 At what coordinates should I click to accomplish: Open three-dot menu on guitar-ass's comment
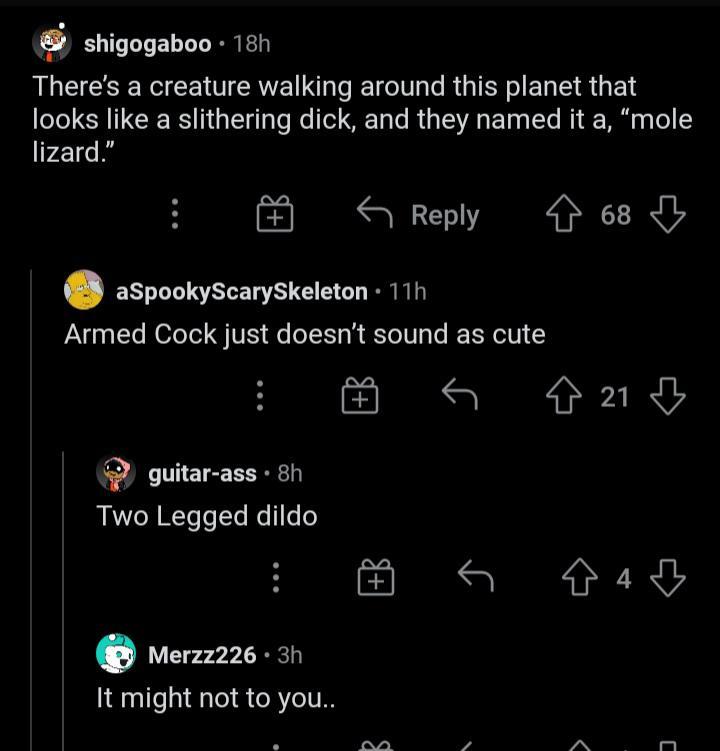pyautogui.click(x=277, y=578)
